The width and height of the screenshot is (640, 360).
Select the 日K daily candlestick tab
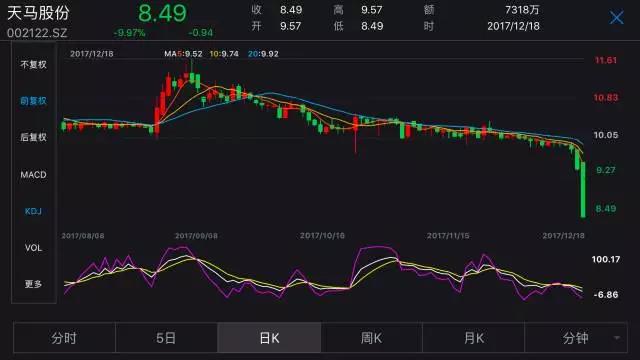(269, 338)
